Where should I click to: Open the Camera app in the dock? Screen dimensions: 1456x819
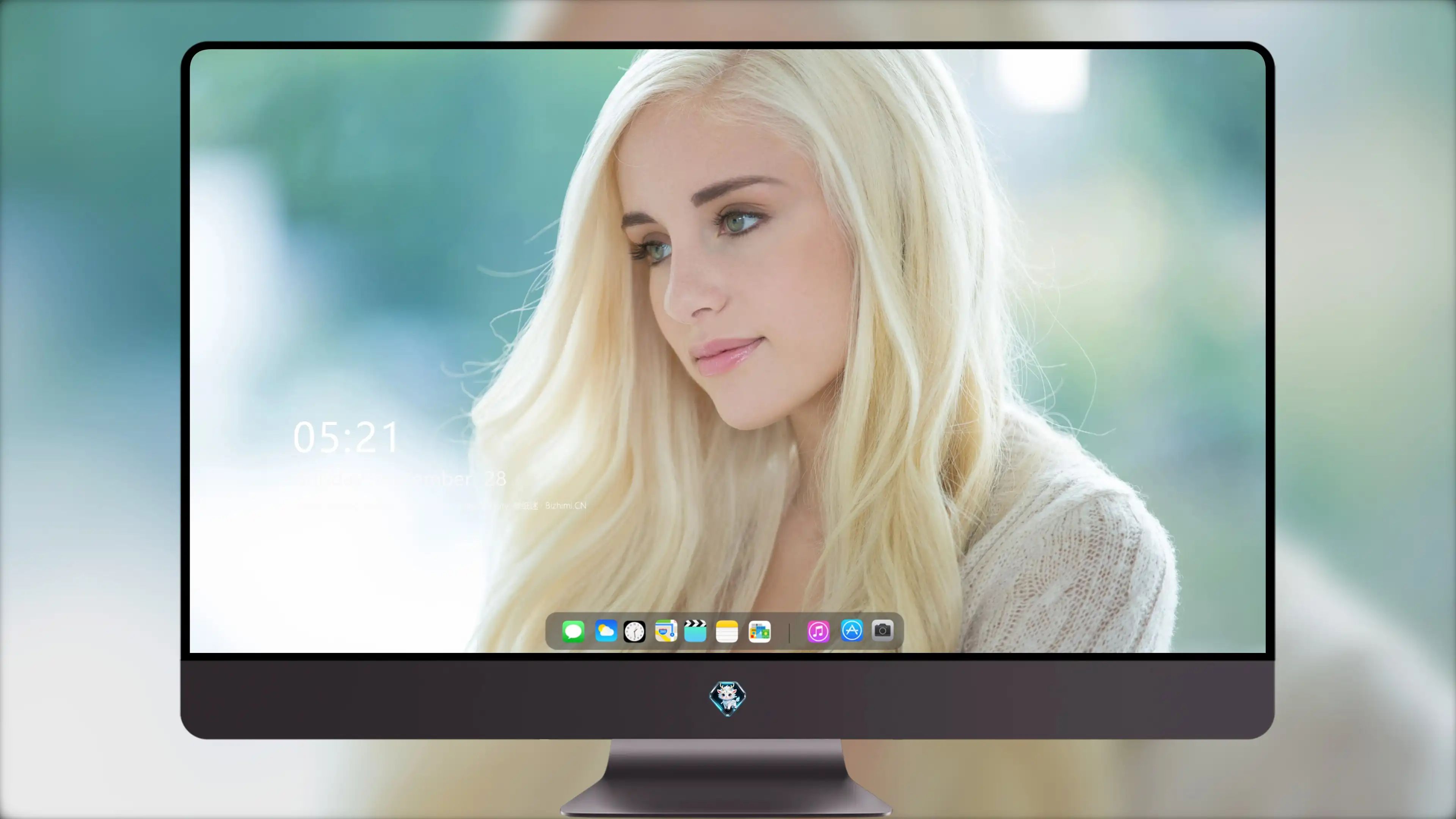point(882,630)
